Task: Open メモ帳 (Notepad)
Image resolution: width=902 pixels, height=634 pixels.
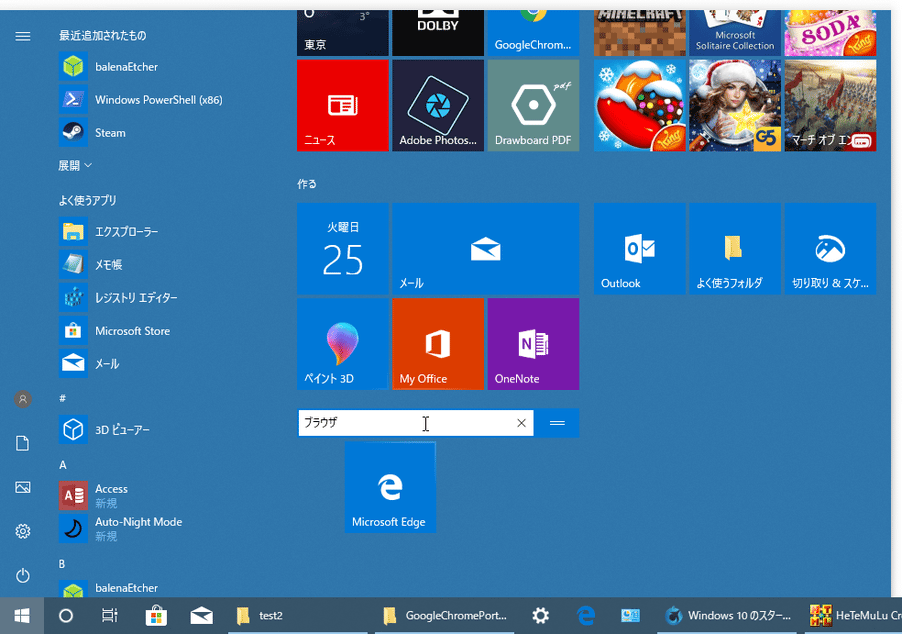Action: click(x=92, y=265)
